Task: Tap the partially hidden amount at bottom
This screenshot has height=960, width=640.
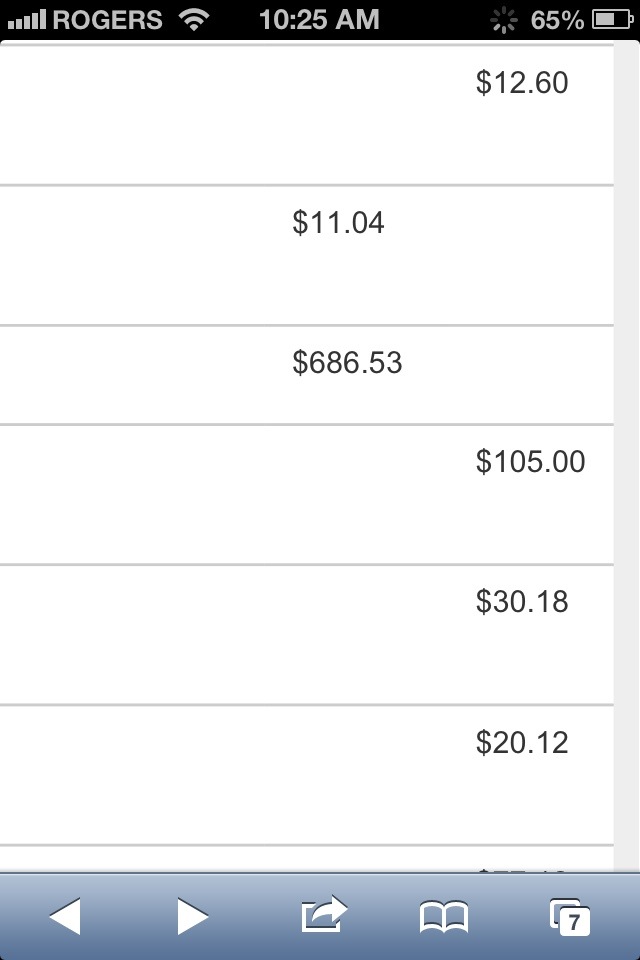Action: coord(522,870)
